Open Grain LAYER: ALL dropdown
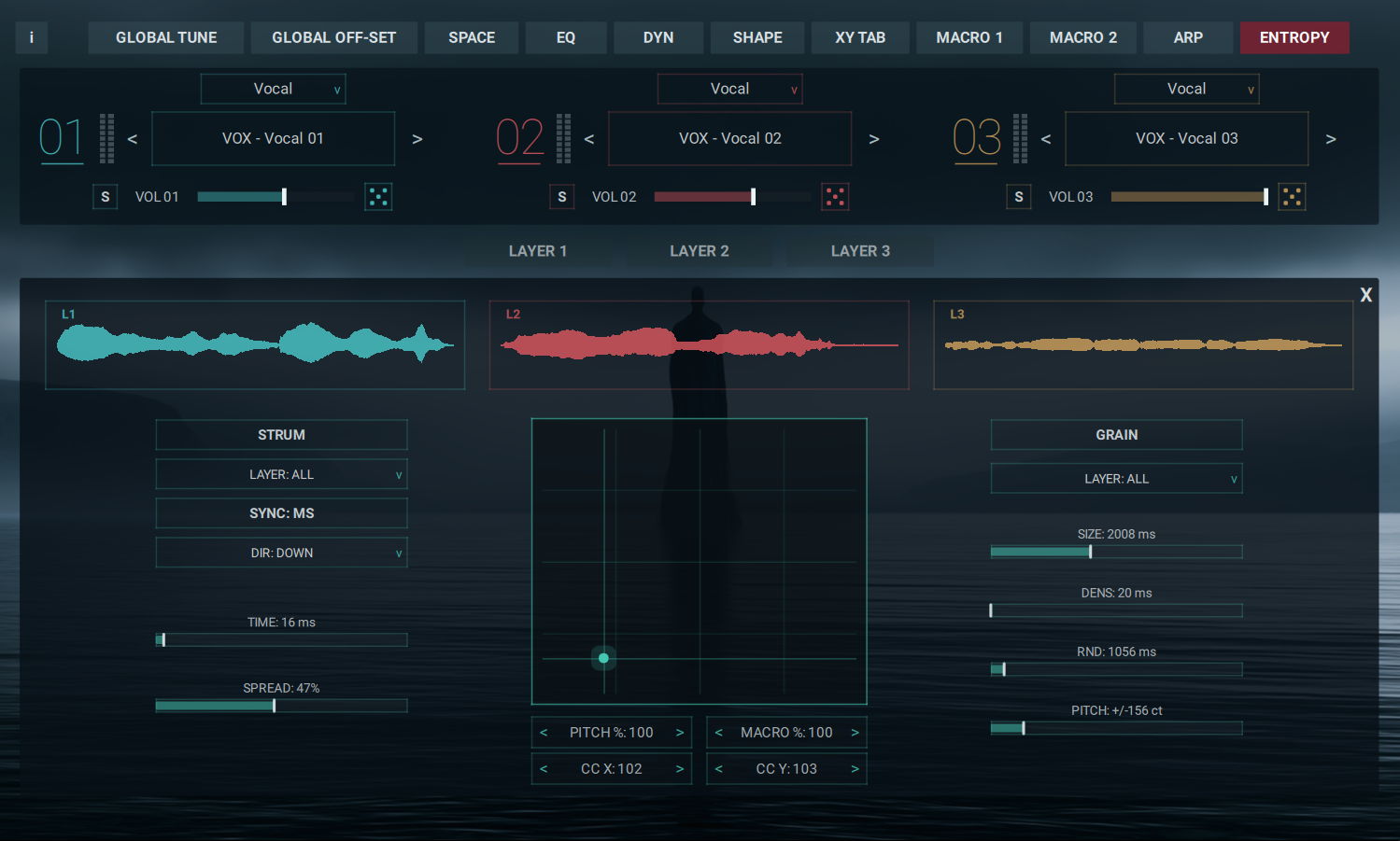The image size is (1400, 841). (x=1116, y=479)
